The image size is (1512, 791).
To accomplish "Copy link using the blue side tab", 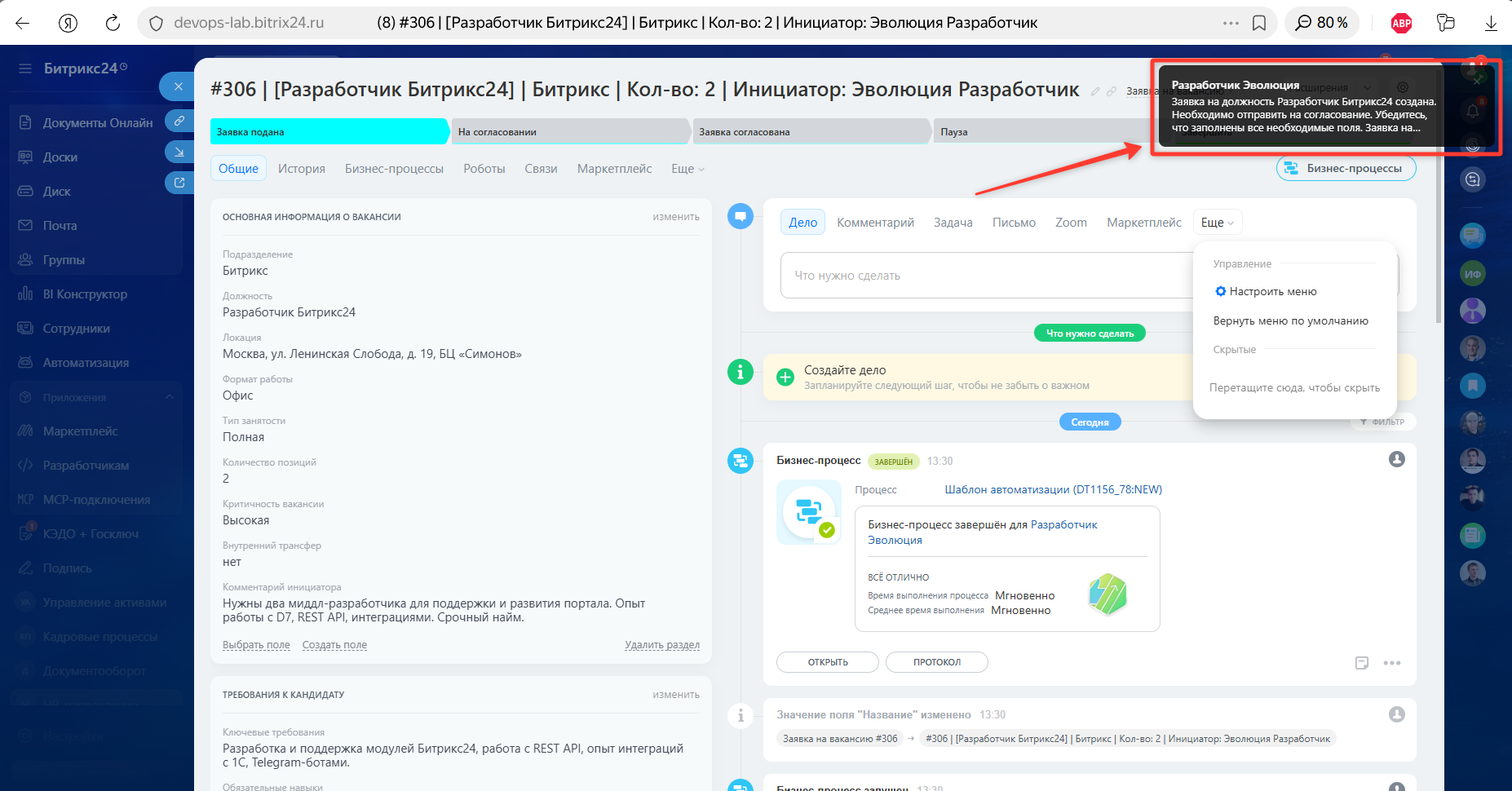I will tap(179, 121).
